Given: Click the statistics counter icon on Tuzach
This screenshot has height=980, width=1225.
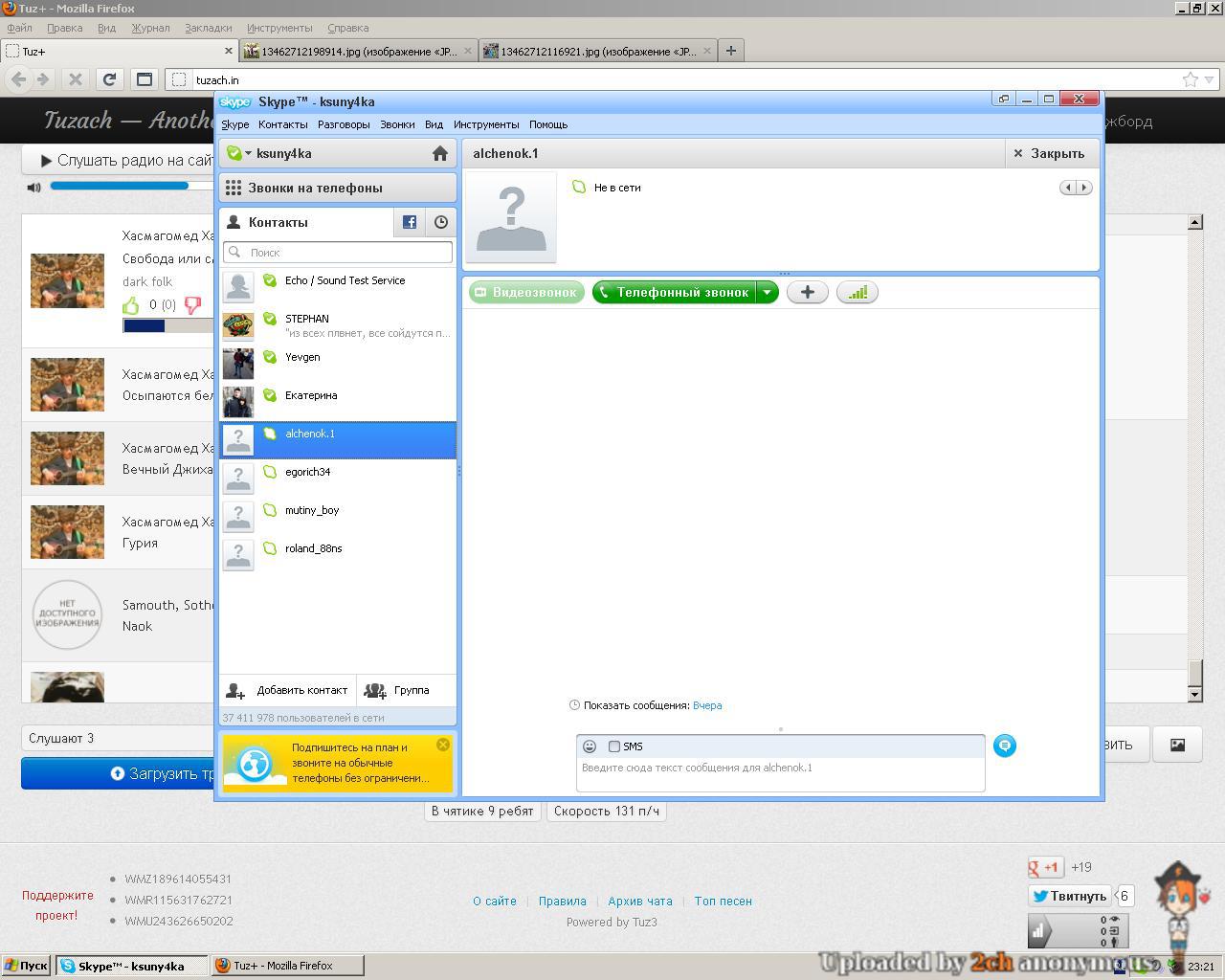Looking at the screenshot, I should click(1079, 930).
